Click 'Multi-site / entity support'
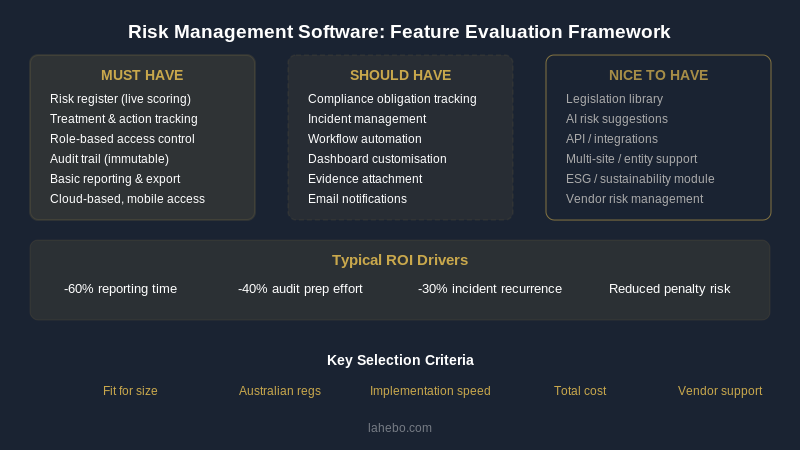 tap(631, 159)
